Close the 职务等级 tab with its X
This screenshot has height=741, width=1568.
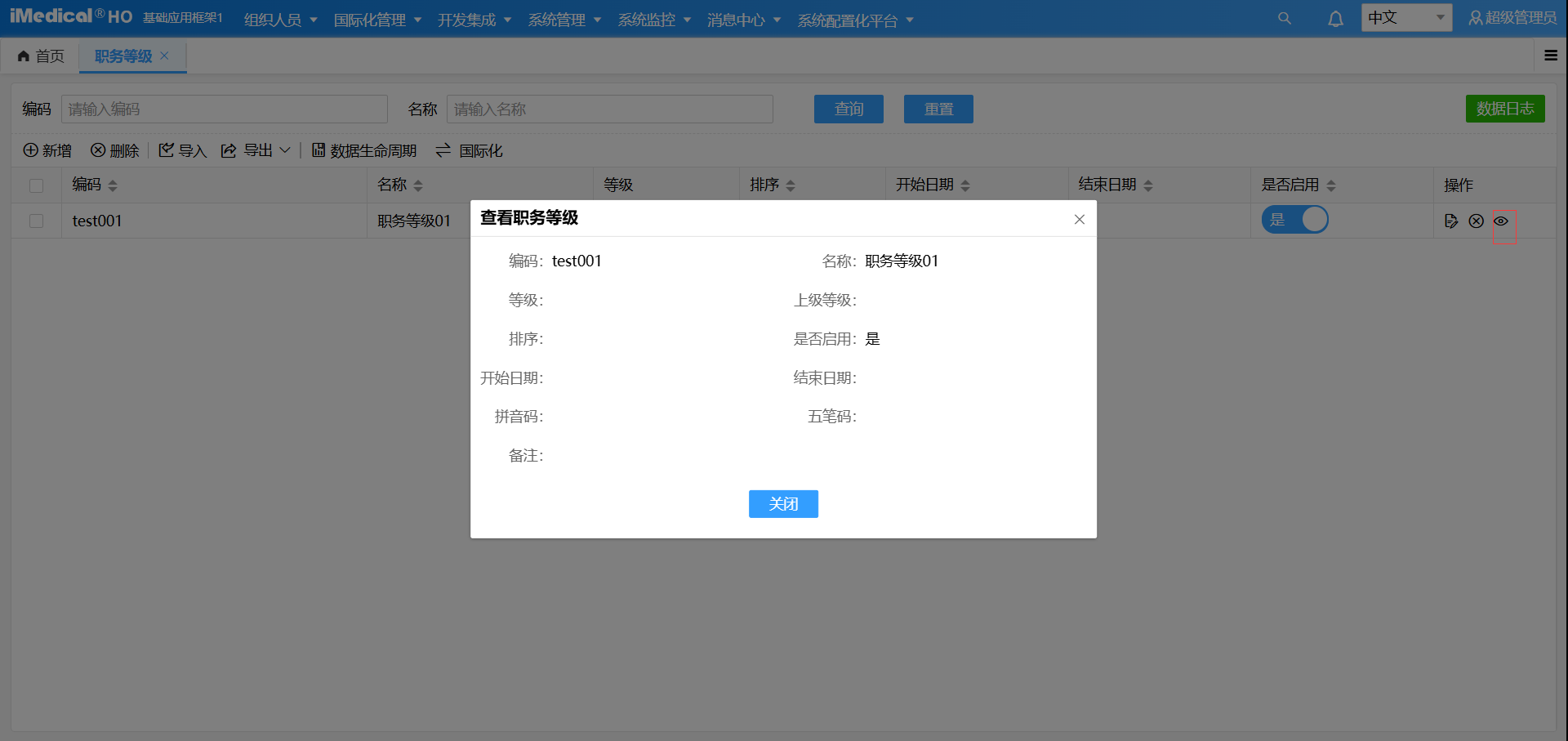point(164,56)
